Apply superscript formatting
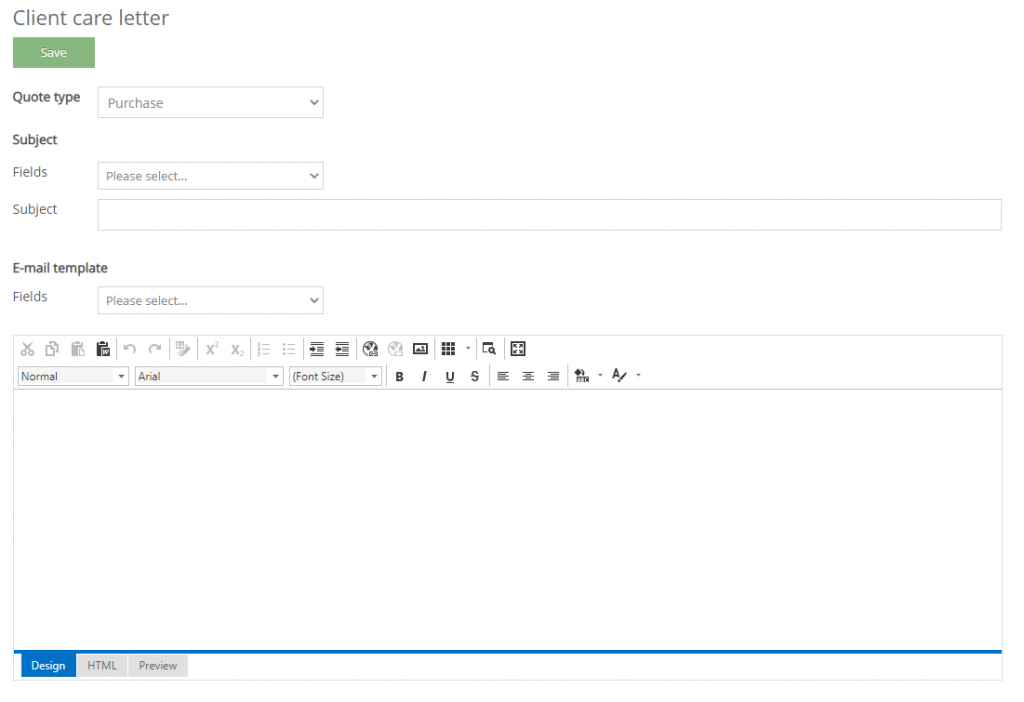The width and height of the screenshot is (1024, 702). [x=212, y=349]
